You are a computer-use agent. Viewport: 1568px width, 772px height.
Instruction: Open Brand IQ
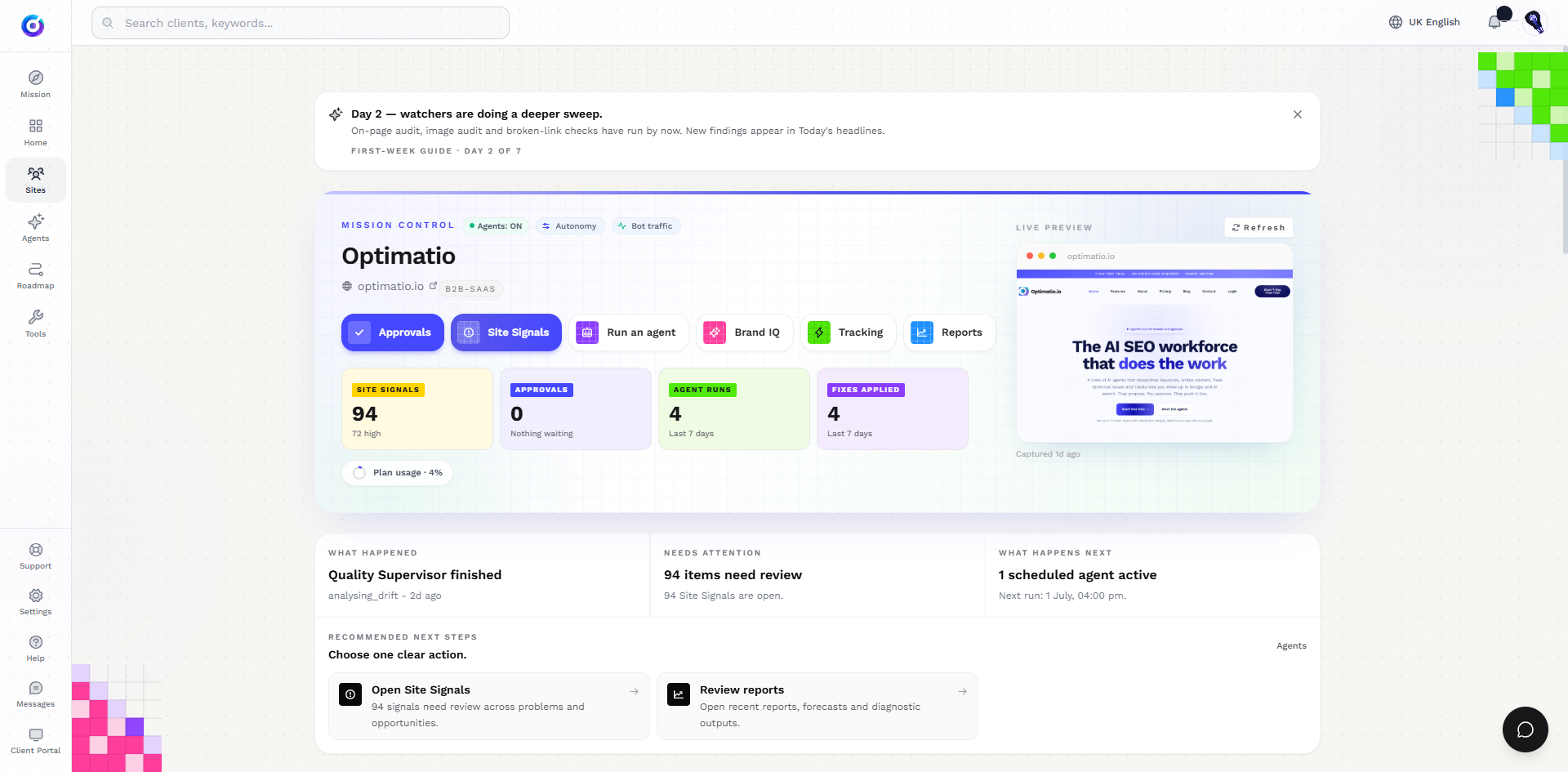[745, 332]
